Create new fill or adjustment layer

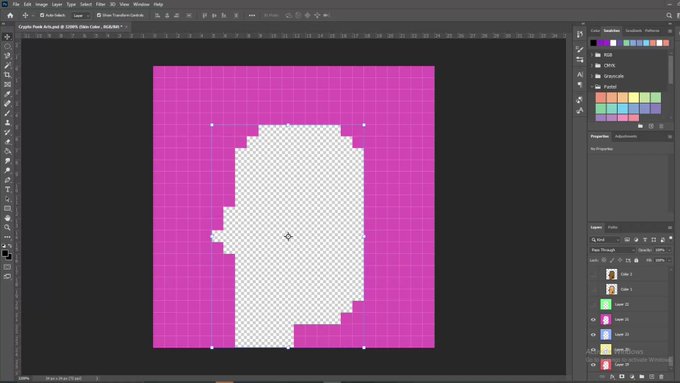click(x=632, y=376)
